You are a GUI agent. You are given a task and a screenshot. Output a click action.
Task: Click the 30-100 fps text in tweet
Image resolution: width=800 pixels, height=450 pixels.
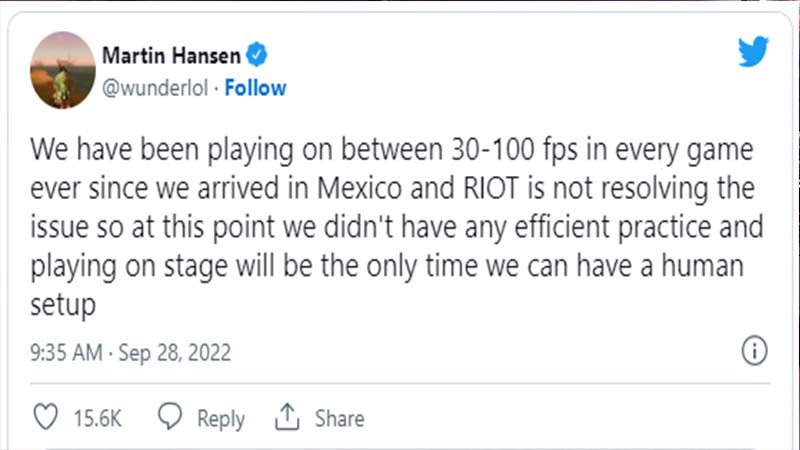[515, 150]
